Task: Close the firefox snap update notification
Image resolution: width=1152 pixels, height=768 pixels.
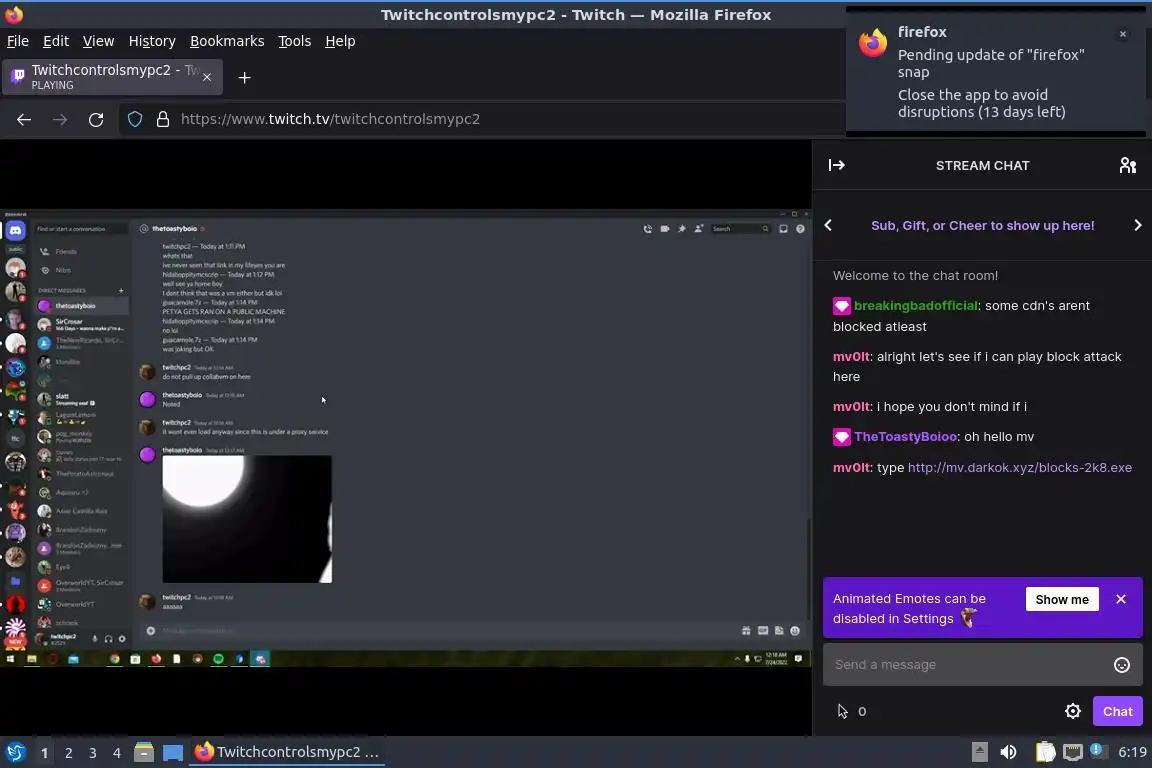Action: [x=1123, y=34]
